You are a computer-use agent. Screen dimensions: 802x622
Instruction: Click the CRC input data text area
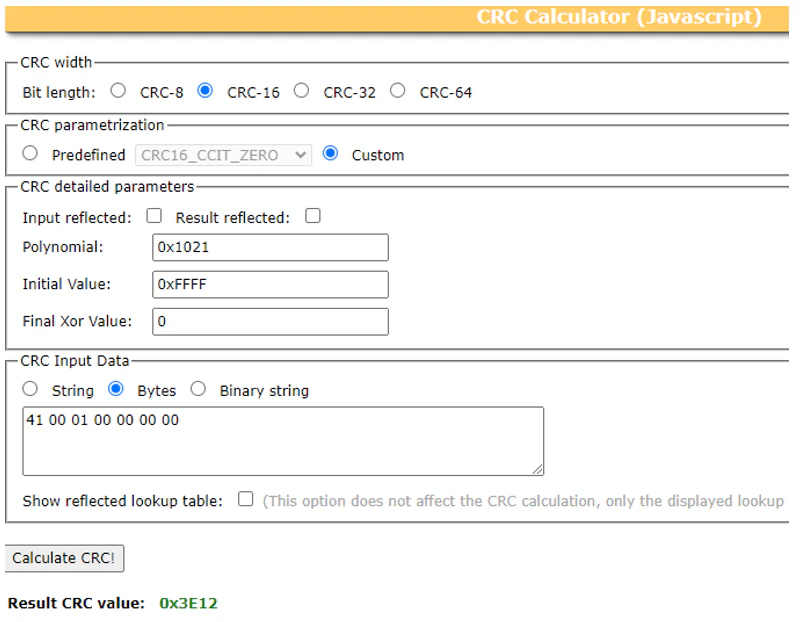click(x=283, y=441)
